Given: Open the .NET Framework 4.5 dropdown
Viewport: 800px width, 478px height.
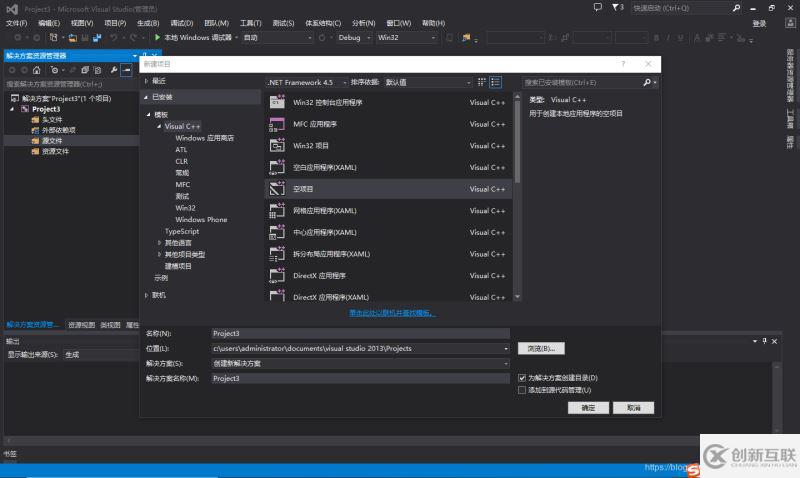Looking at the screenshot, I should pos(307,82).
